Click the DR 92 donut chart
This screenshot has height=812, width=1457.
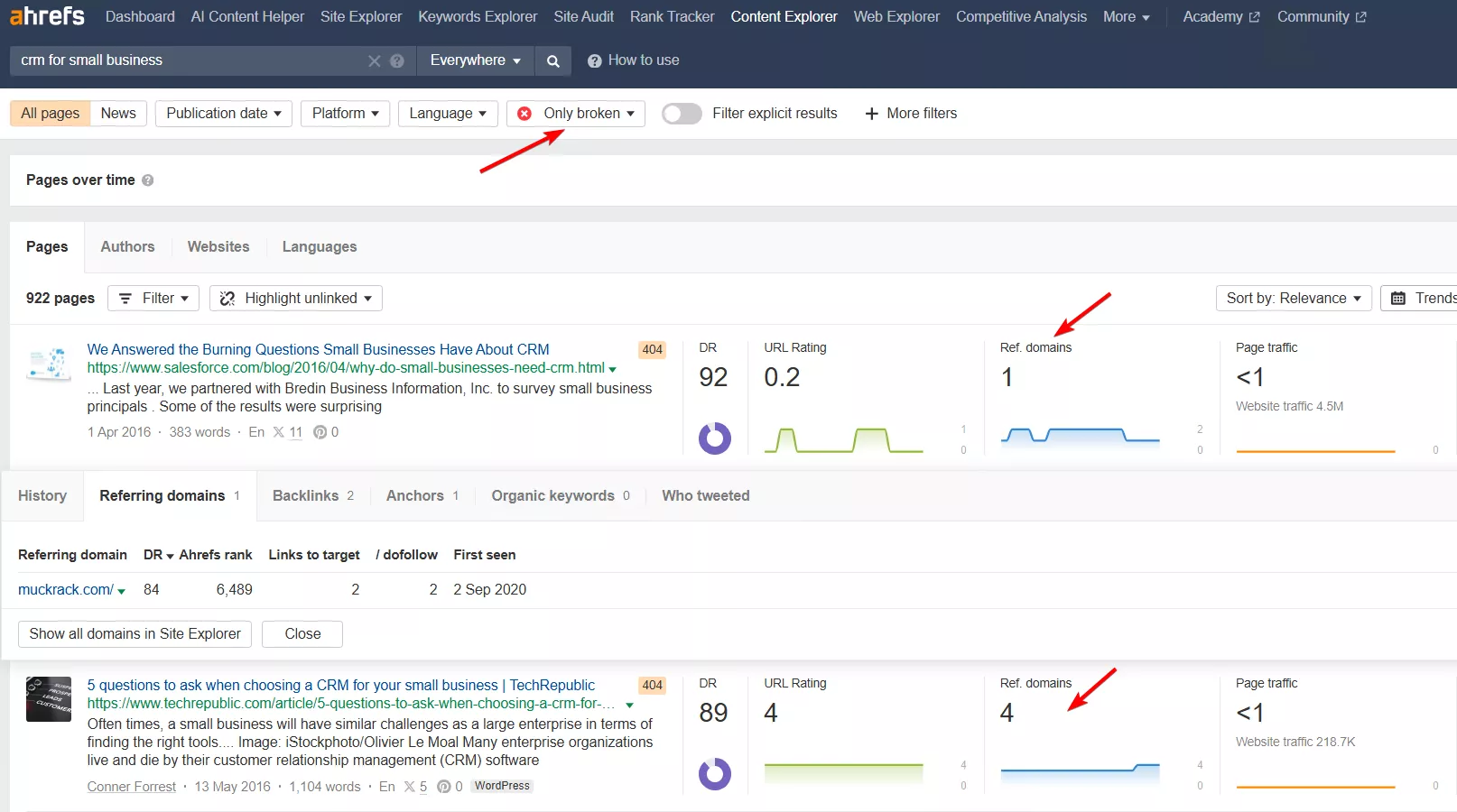click(x=714, y=438)
